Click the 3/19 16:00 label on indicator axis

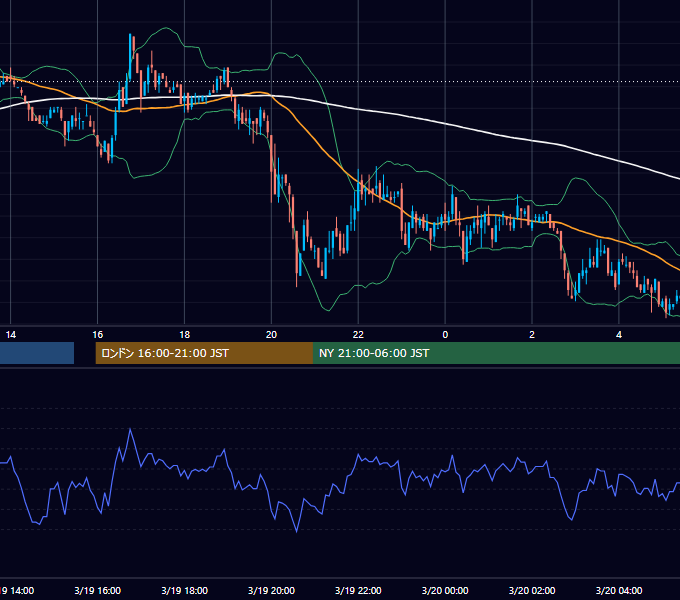[x=98, y=590]
